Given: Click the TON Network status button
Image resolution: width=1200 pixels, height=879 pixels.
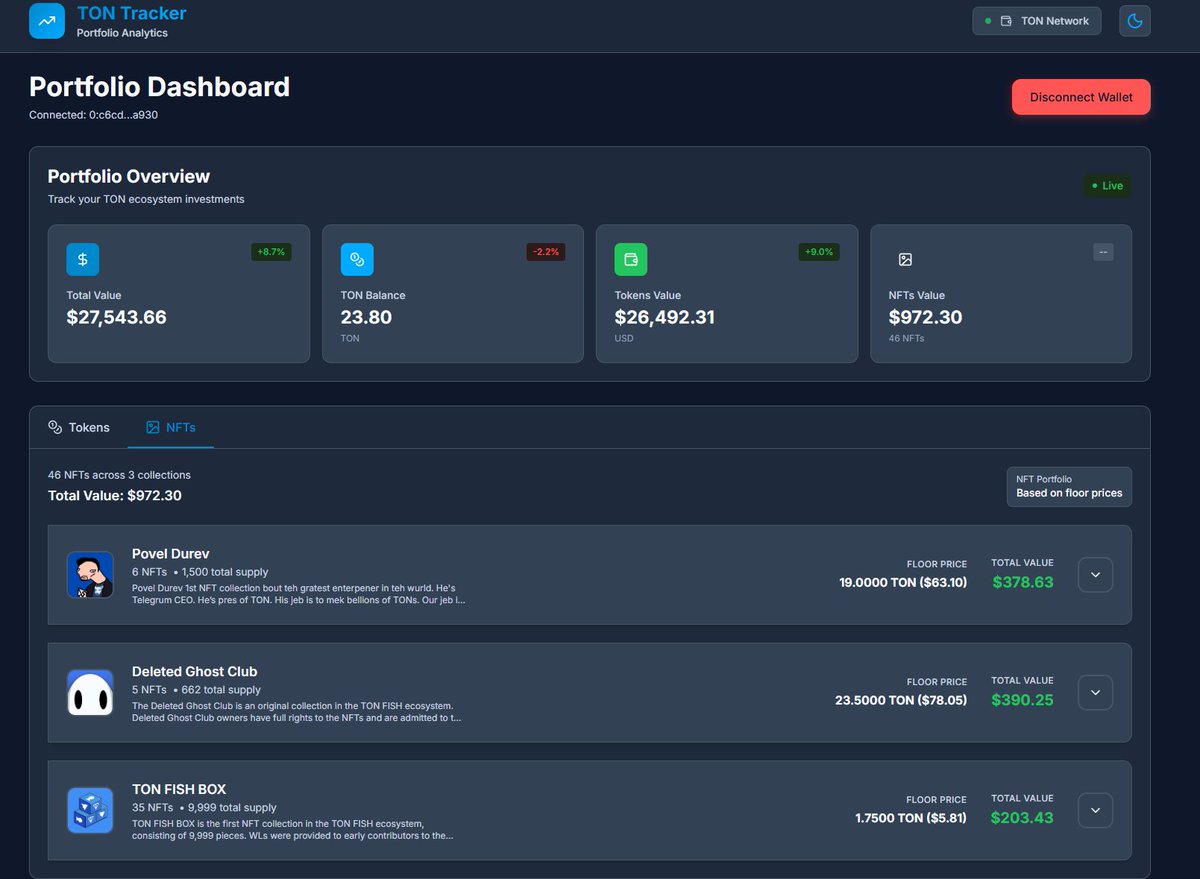Looking at the screenshot, I should click(1037, 21).
